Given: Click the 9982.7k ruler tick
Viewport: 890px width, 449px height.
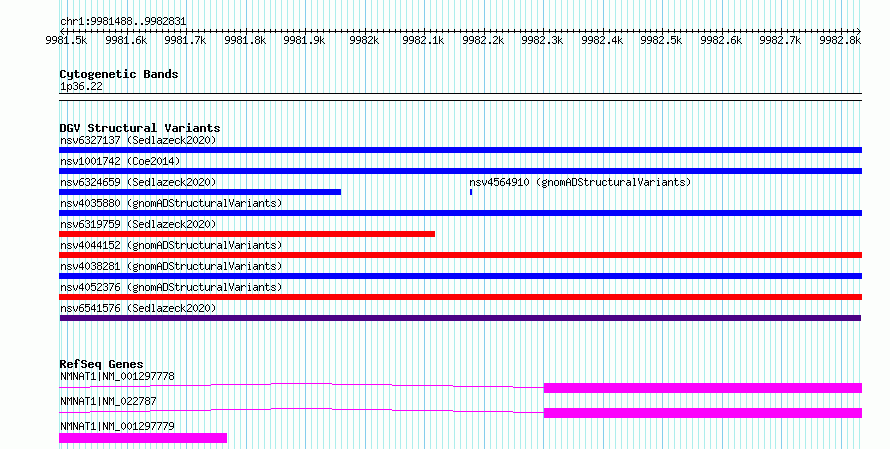Looking at the screenshot, I should click(780, 40).
